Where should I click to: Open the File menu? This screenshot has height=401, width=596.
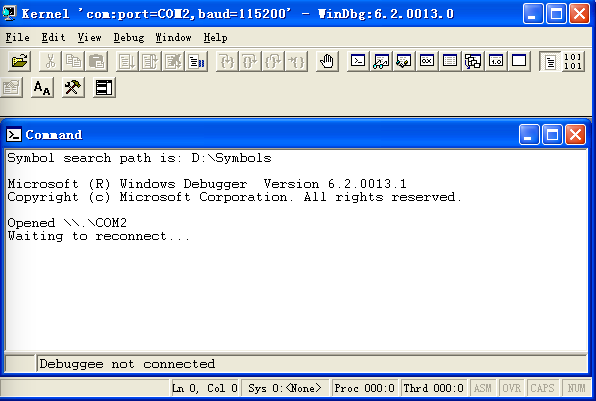pyautogui.click(x=17, y=37)
